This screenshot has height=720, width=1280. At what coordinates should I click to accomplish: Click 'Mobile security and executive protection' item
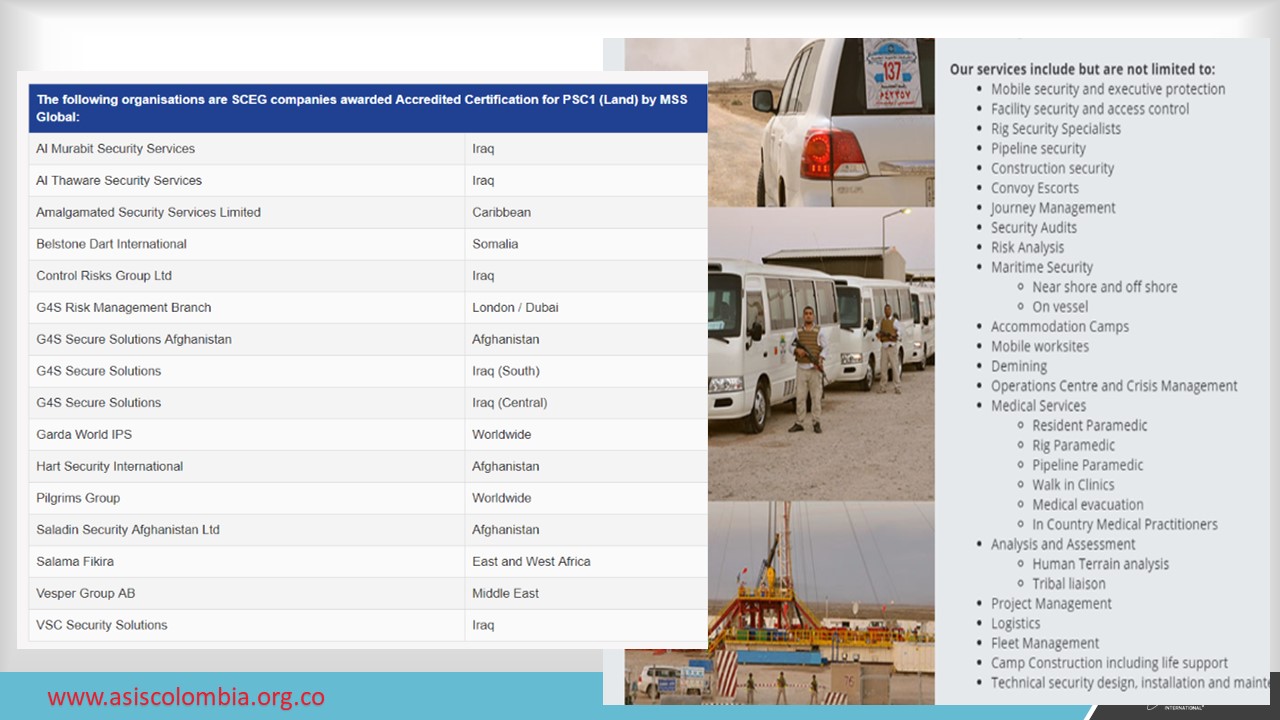1108,89
